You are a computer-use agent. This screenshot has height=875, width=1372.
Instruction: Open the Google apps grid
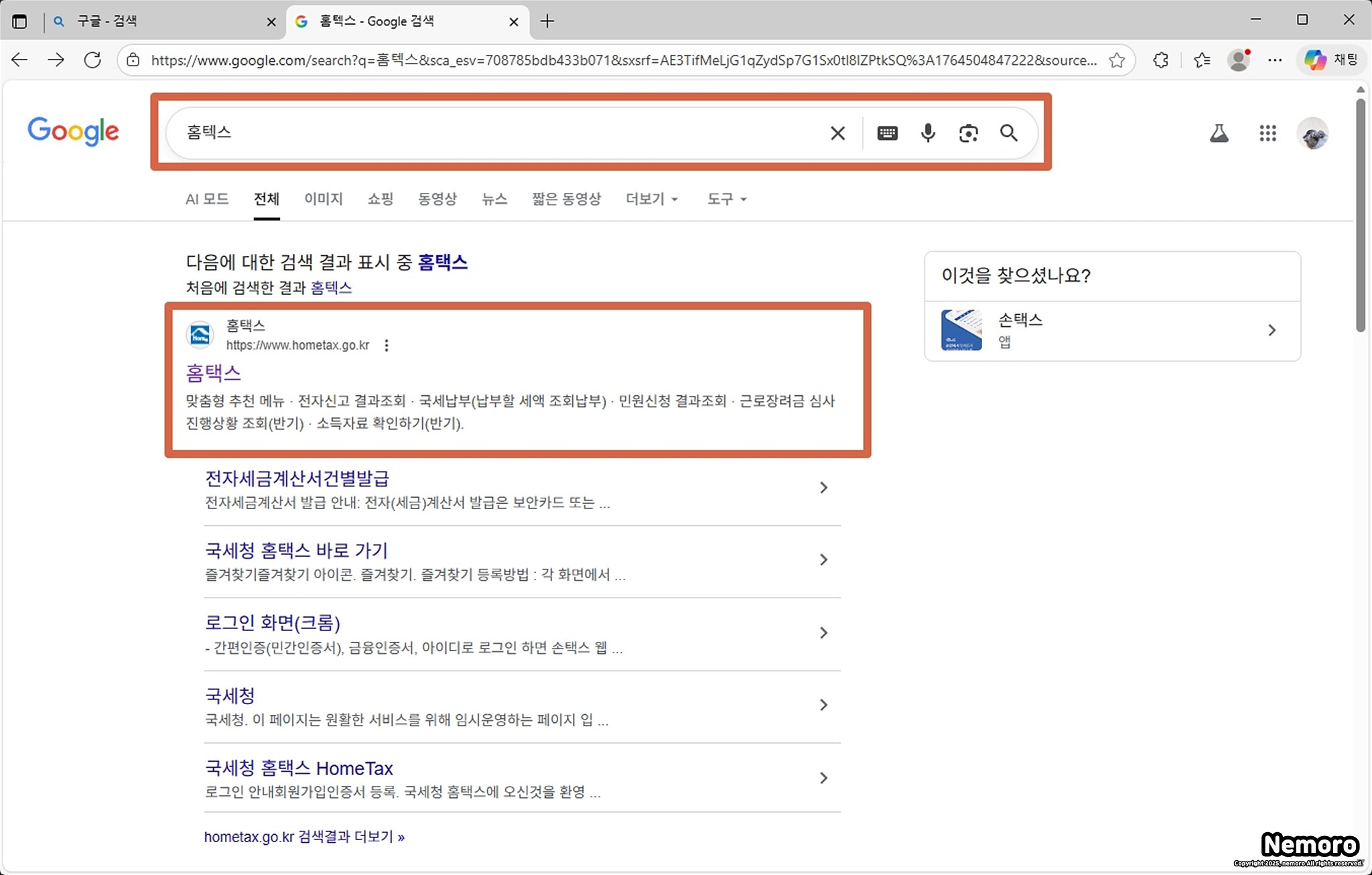(1267, 133)
